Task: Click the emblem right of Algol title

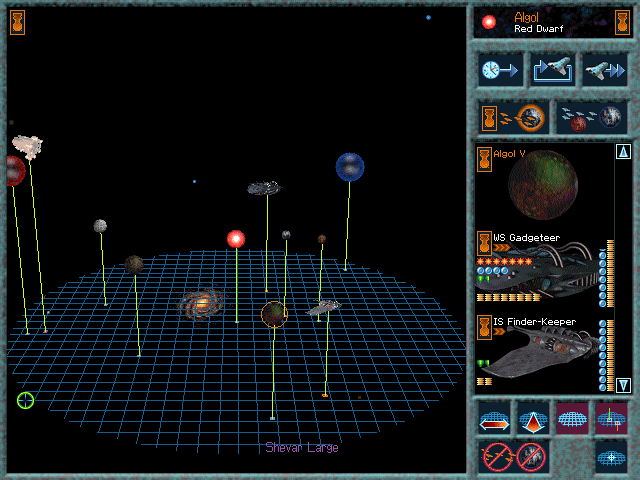Action: pyautogui.click(x=622, y=22)
